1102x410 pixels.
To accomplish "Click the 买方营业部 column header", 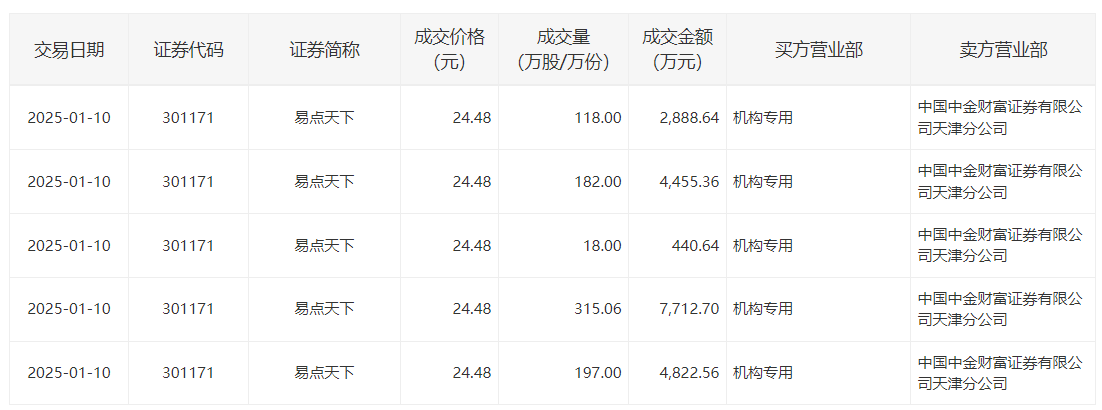I will 818,50.
